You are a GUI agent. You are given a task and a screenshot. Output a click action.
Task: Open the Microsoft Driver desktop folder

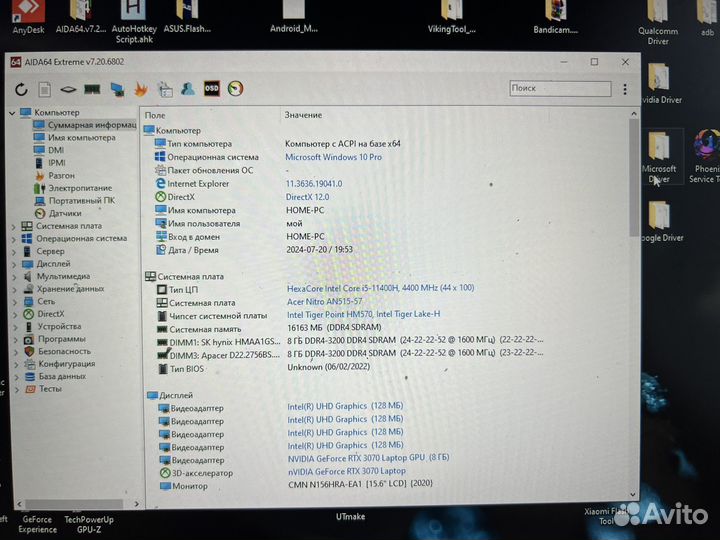(x=659, y=158)
